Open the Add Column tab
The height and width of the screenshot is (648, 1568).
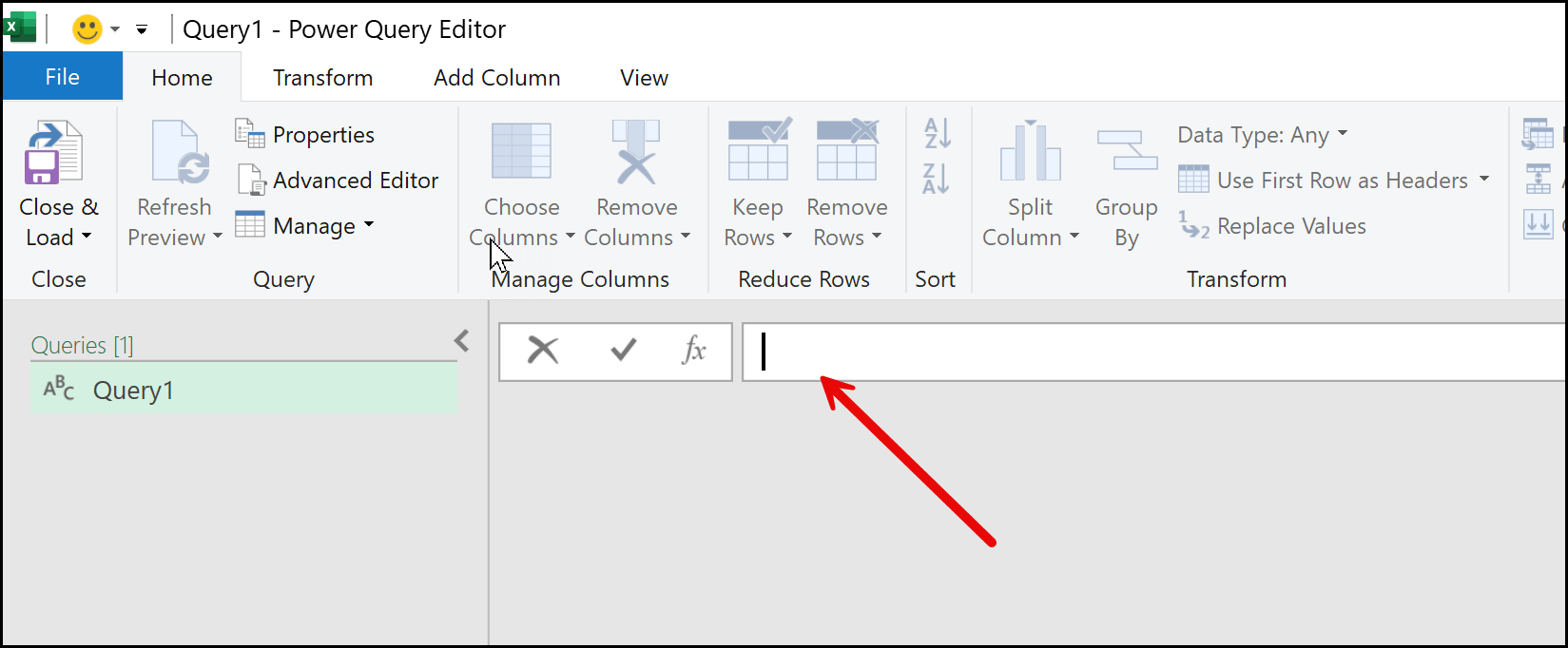tap(496, 78)
